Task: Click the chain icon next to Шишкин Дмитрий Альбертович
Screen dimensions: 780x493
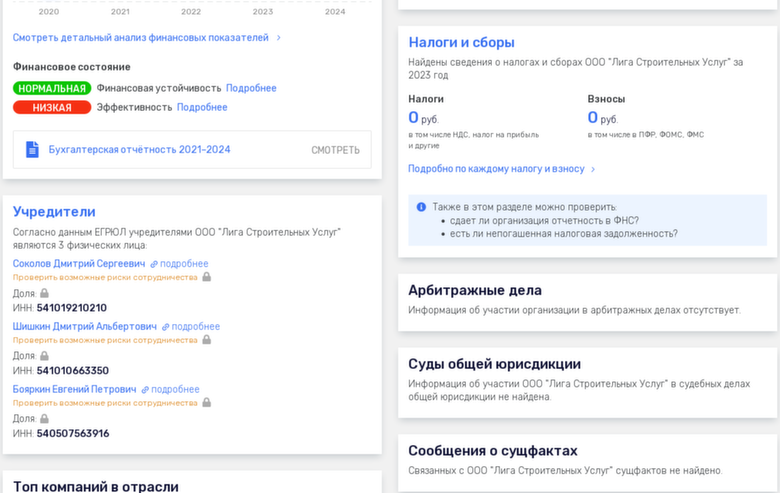Action: 166,327
